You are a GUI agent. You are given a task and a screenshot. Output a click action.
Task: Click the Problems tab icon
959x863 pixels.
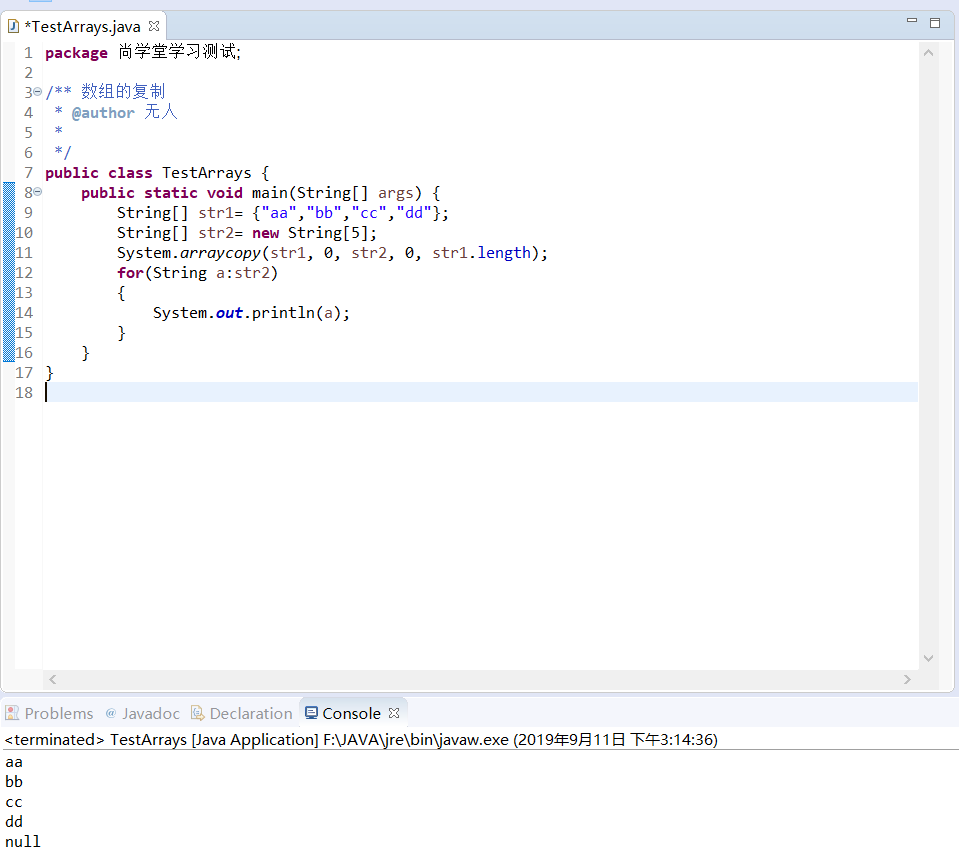point(12,713)
